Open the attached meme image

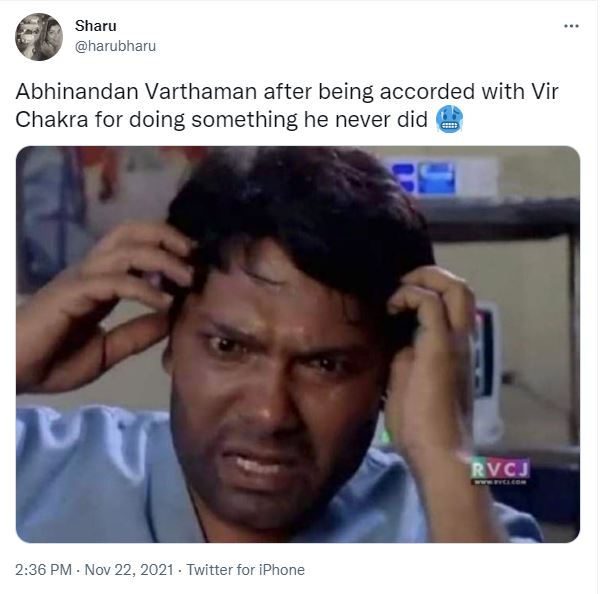click(298, 344)
